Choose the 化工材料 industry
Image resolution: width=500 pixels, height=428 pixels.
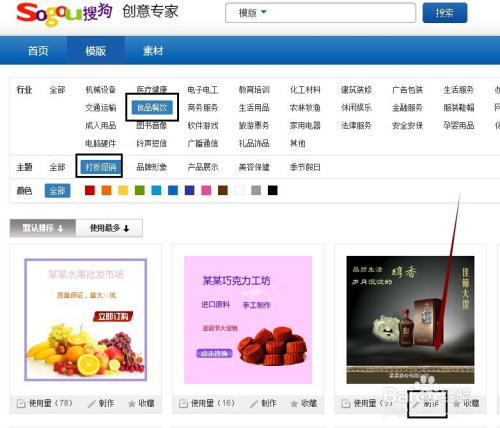(305, 90)
